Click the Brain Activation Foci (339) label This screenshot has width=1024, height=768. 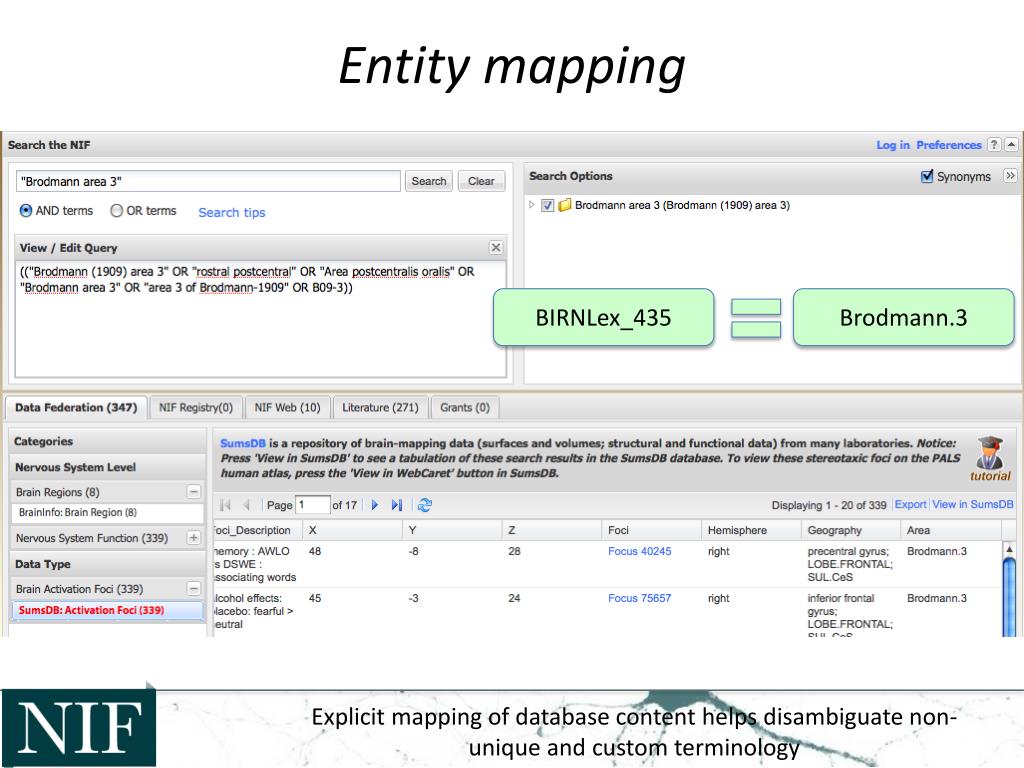(79, 589)
